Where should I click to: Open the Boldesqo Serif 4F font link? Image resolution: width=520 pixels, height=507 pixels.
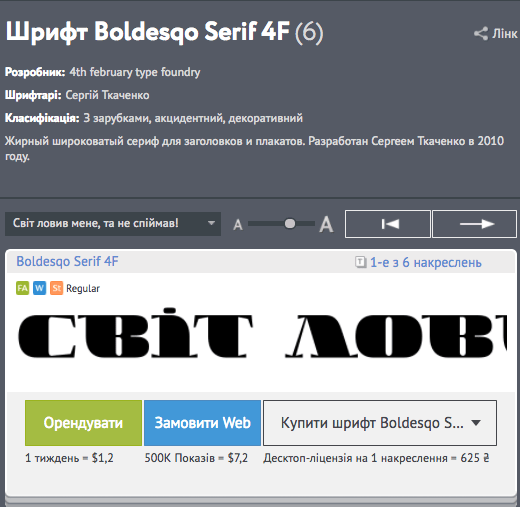click(x=67, y=261)
